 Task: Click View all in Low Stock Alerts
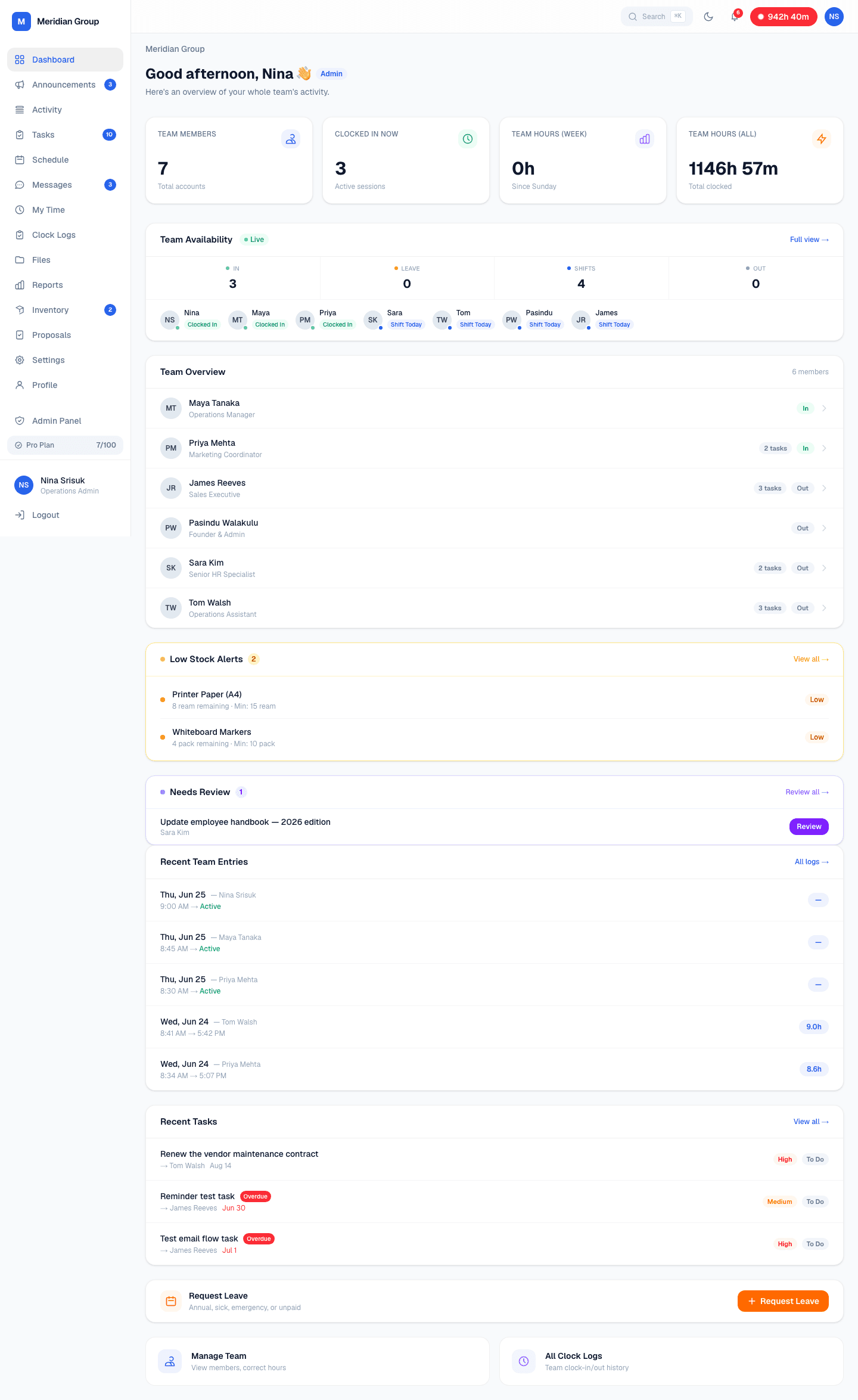click(x=811, y=659)
